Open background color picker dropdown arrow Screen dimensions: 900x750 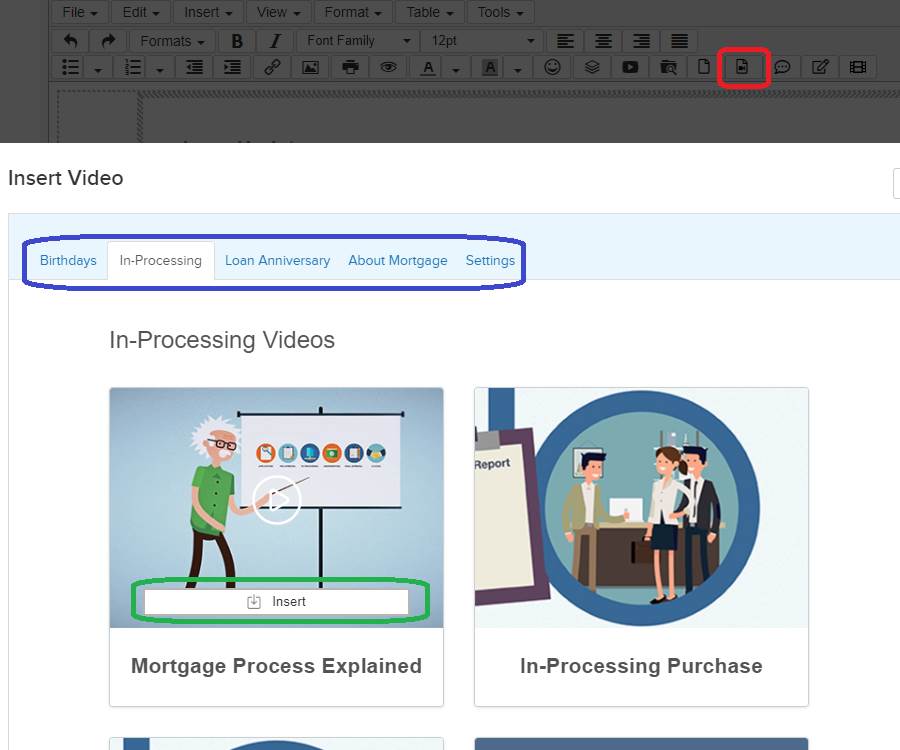518,69
